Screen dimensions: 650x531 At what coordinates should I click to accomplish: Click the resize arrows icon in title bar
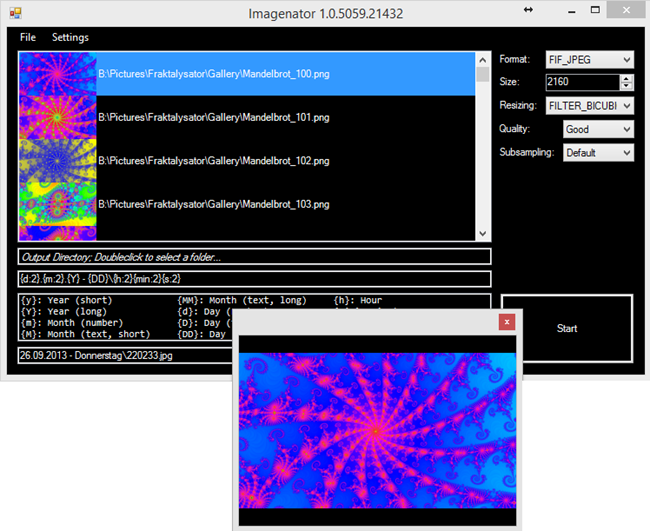coord(528,10)
